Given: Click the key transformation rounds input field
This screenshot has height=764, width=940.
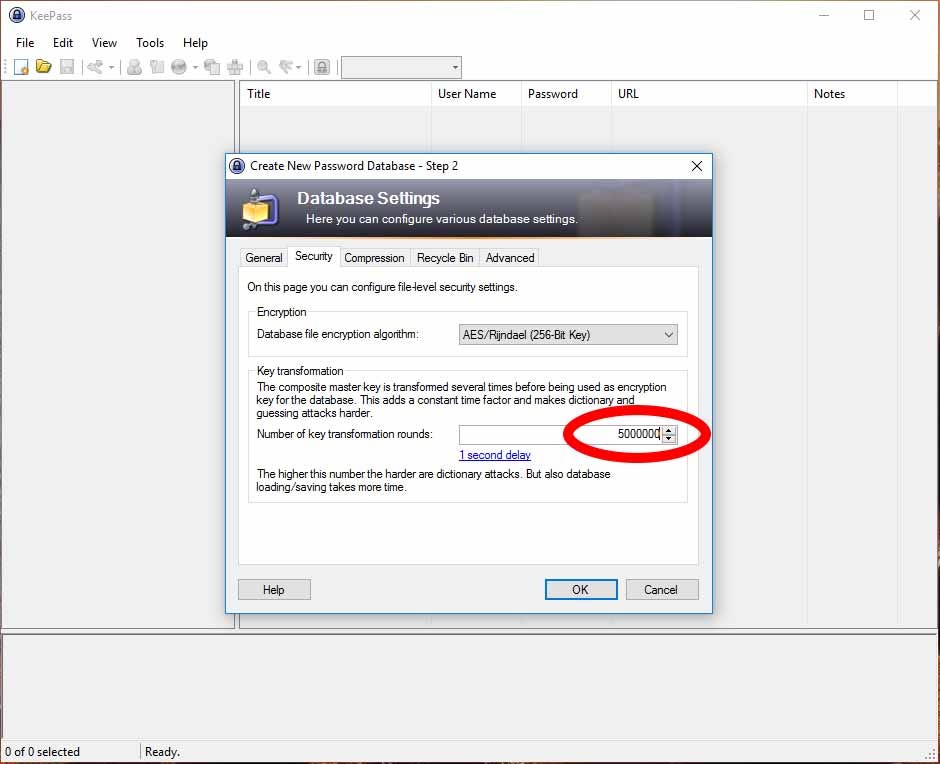Looking at the screenshot, I should coord(561,434).
